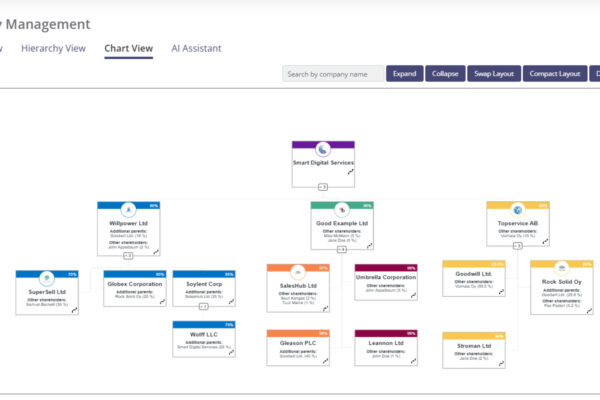Select the Globex Corporation company name
Image resolution: width=600 pixels, height=400 pixels.
(x=135, y=284)
